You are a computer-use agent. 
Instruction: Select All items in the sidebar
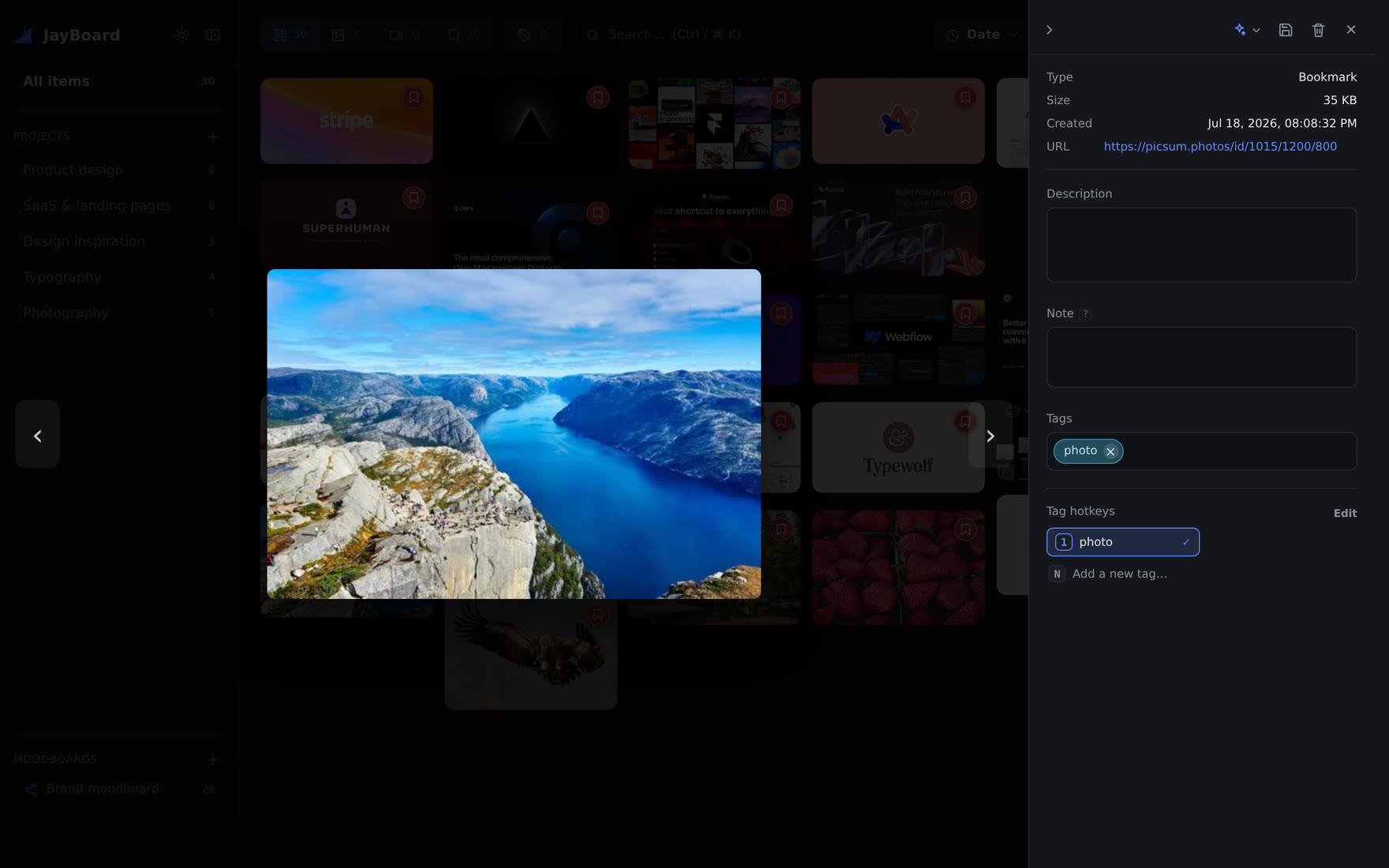[119, 81]
